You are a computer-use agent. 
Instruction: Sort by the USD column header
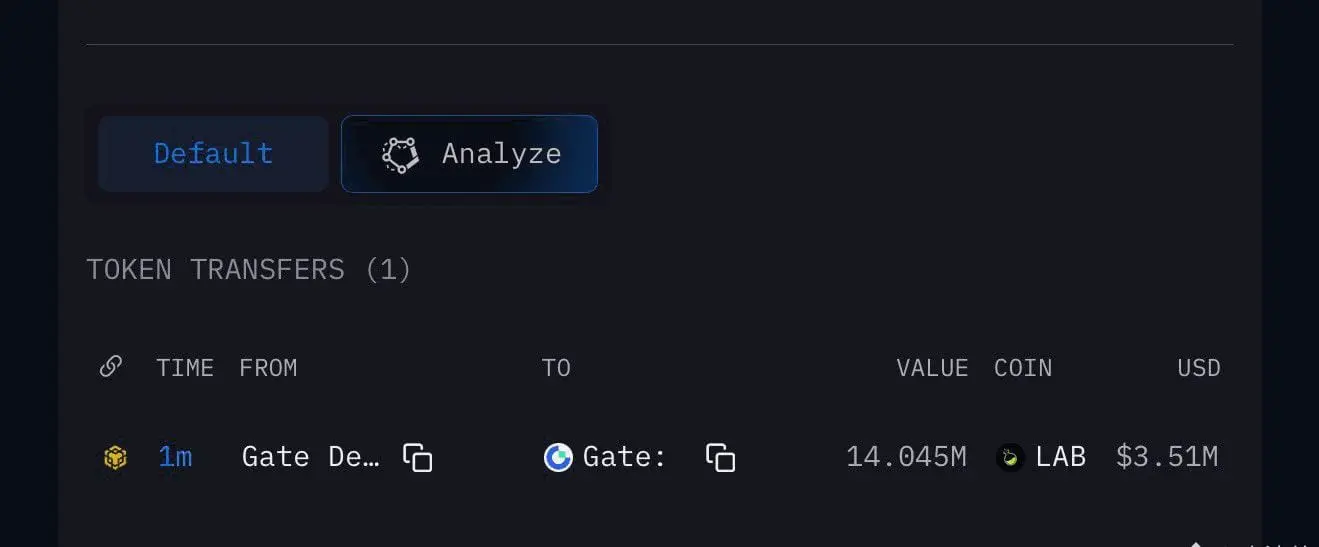pos(1199,368)
